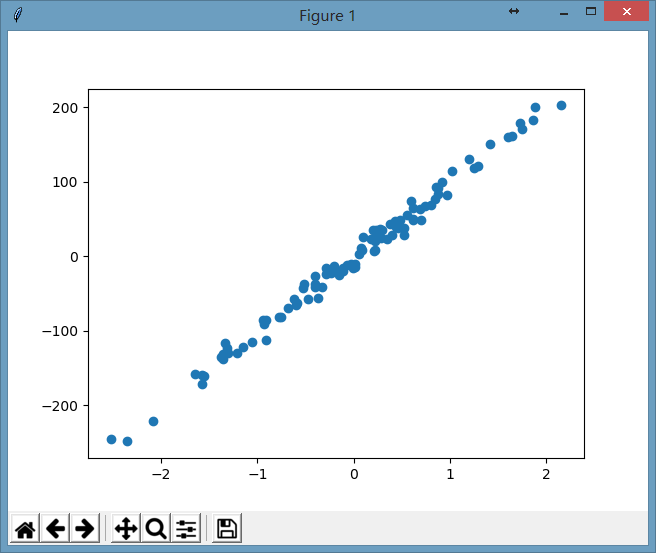The height and width of the screenshot is (553, 656).
Task: Click the x-axis label 2
Action: [x=546, y=474]
